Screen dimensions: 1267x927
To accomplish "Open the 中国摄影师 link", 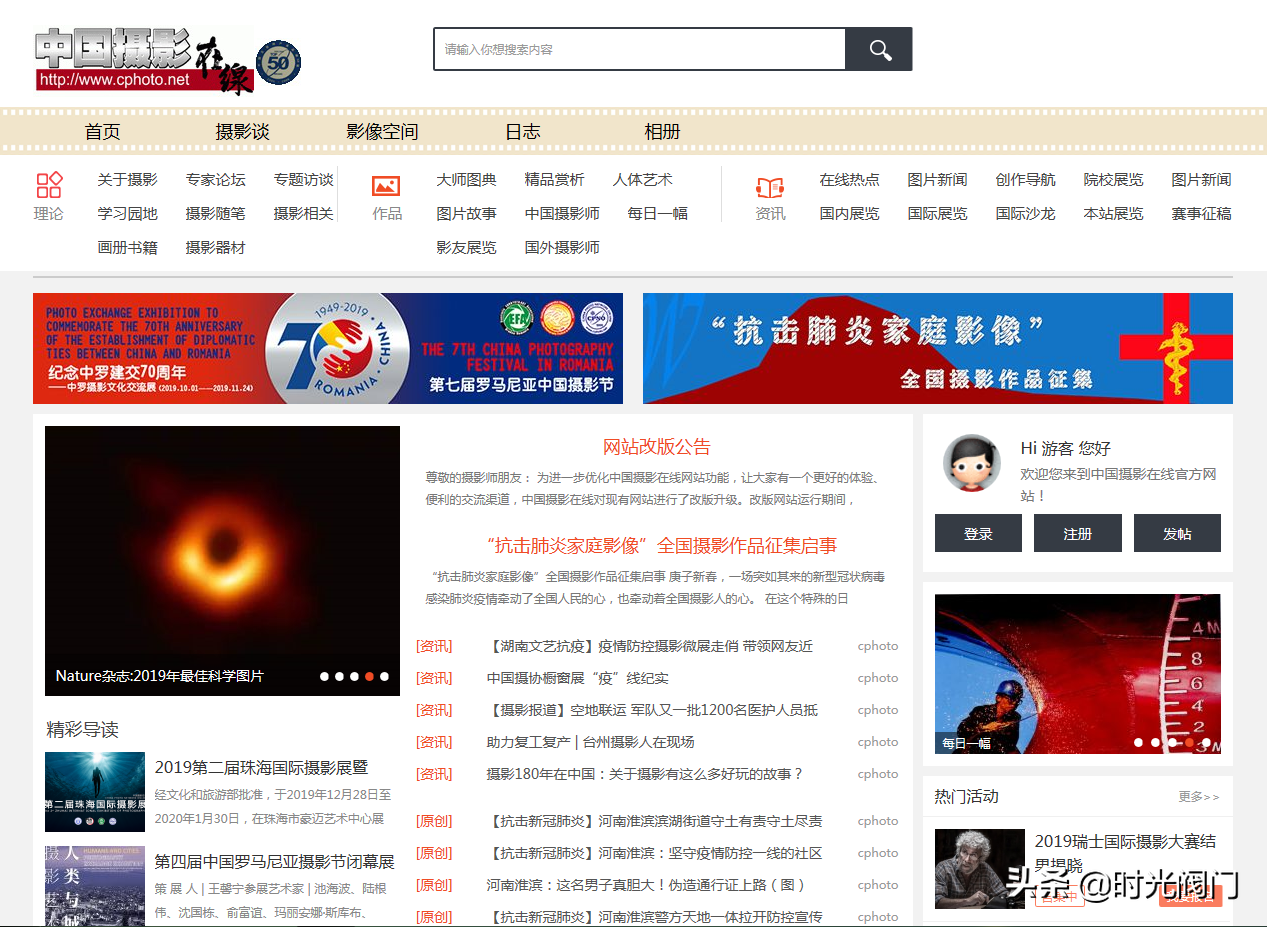I will (562, 214).
